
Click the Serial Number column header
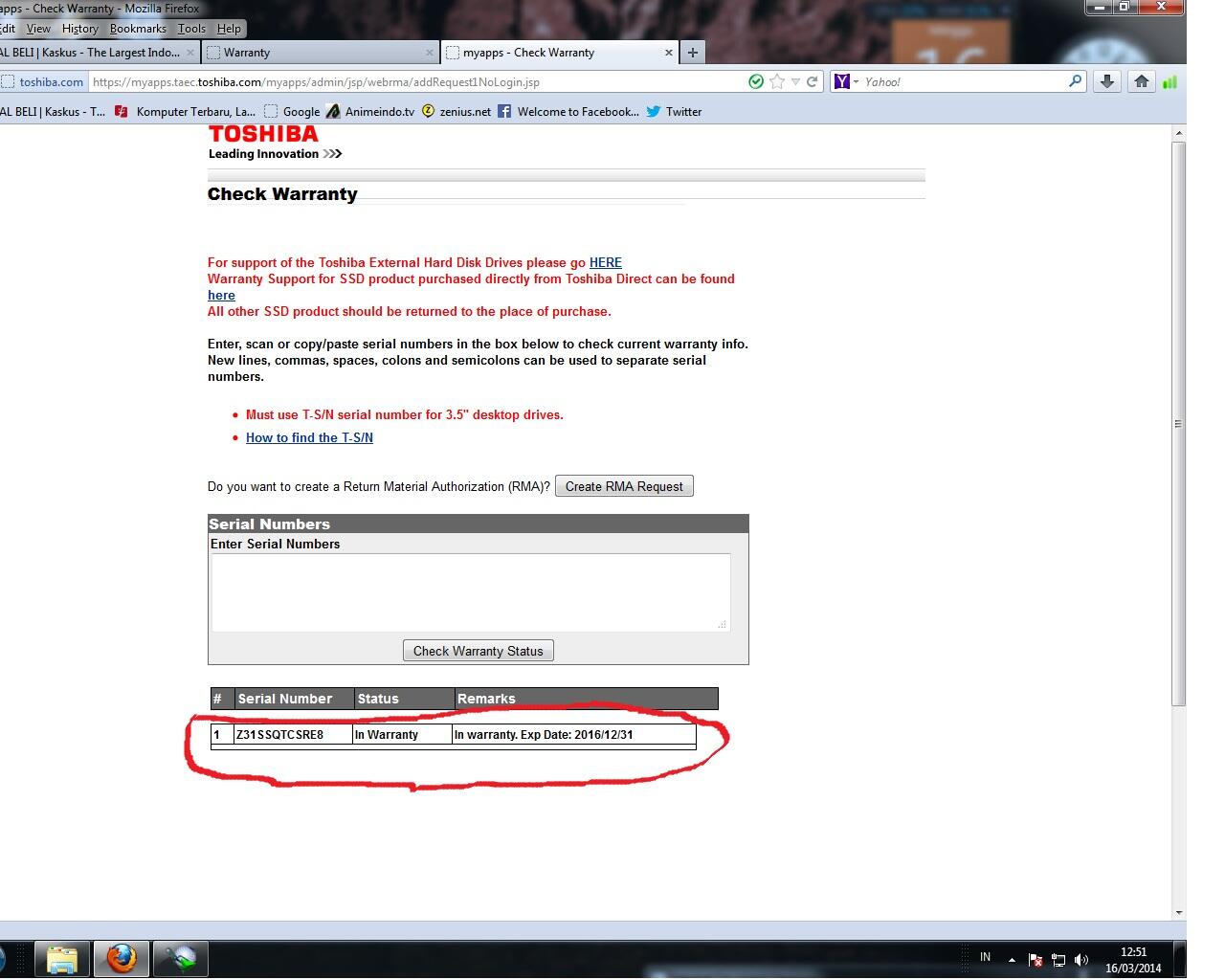[x=294, y=699]
